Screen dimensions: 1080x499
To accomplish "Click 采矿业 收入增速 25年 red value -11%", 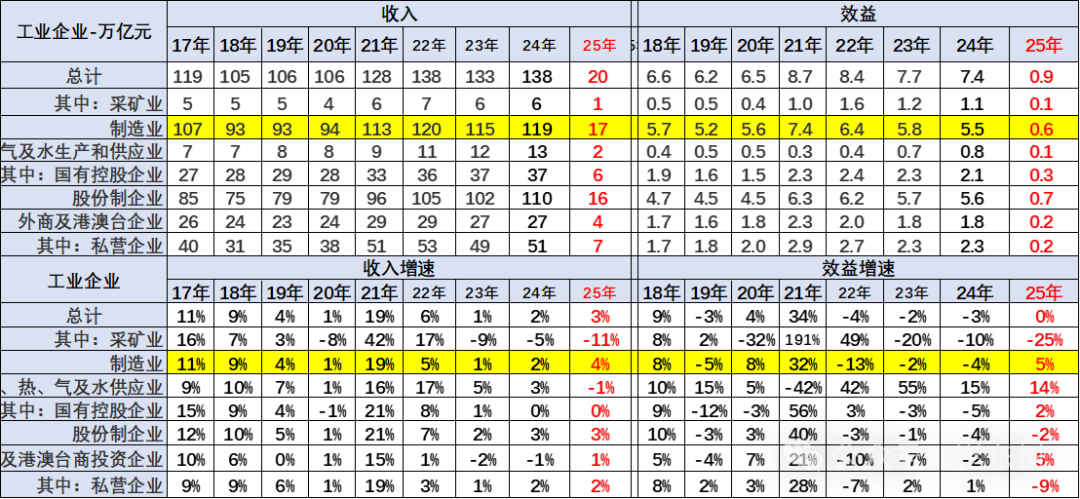I will pyautogui.click(x=599, y=340).
